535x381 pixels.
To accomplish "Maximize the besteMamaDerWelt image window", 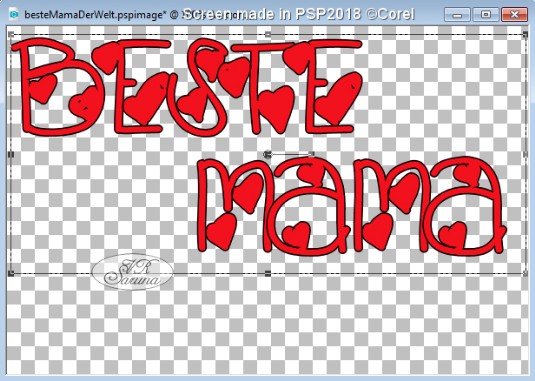I will click(x=486, y=15).
